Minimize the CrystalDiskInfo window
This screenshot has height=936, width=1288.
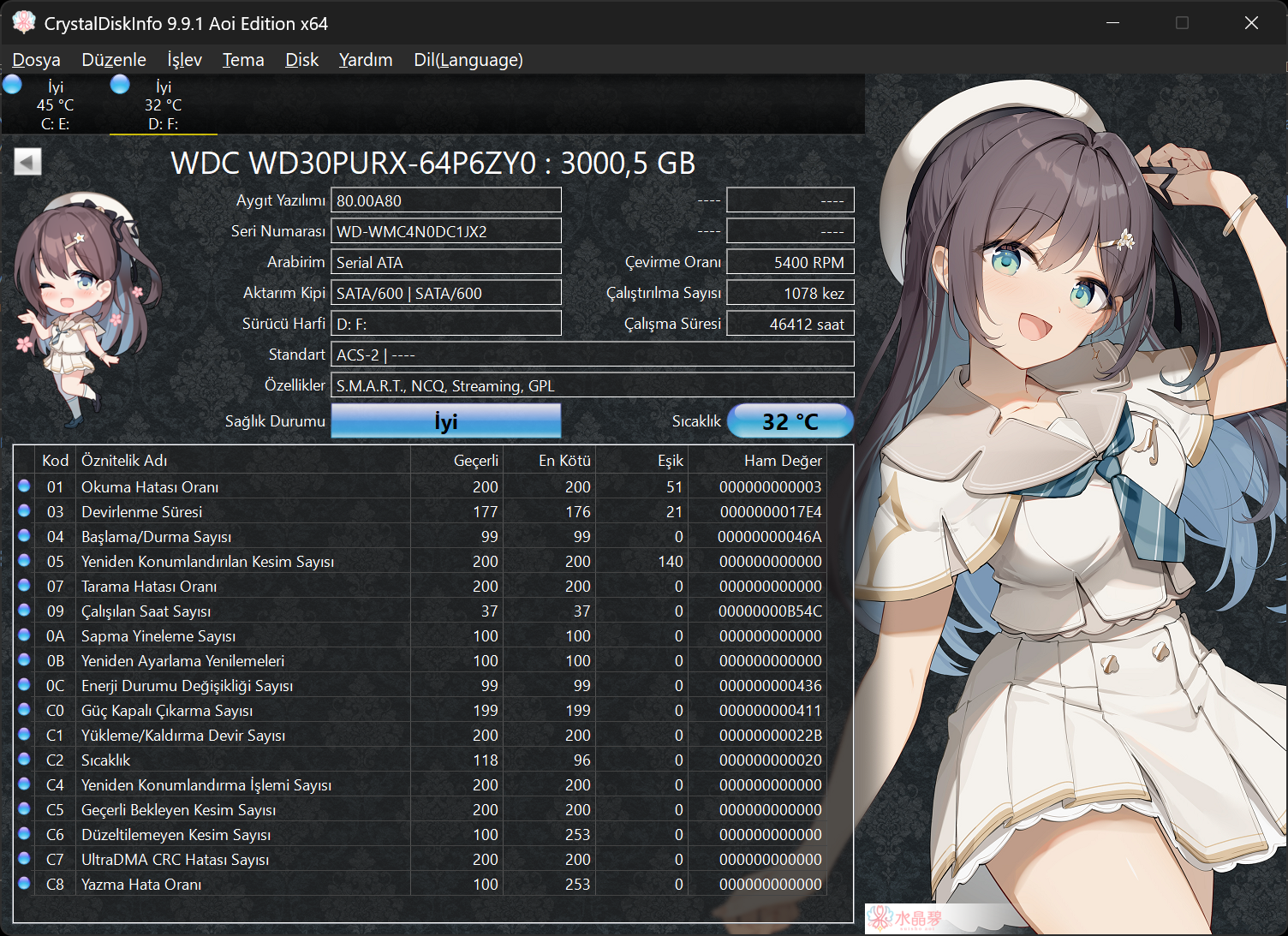click(1113, 23)
